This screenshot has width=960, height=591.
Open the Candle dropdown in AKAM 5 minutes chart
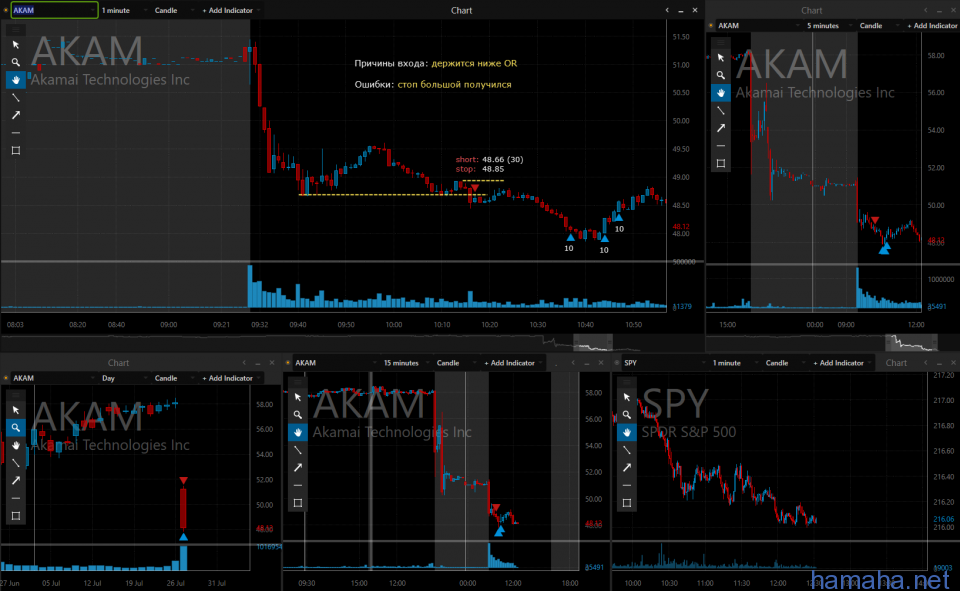point(878,26)
